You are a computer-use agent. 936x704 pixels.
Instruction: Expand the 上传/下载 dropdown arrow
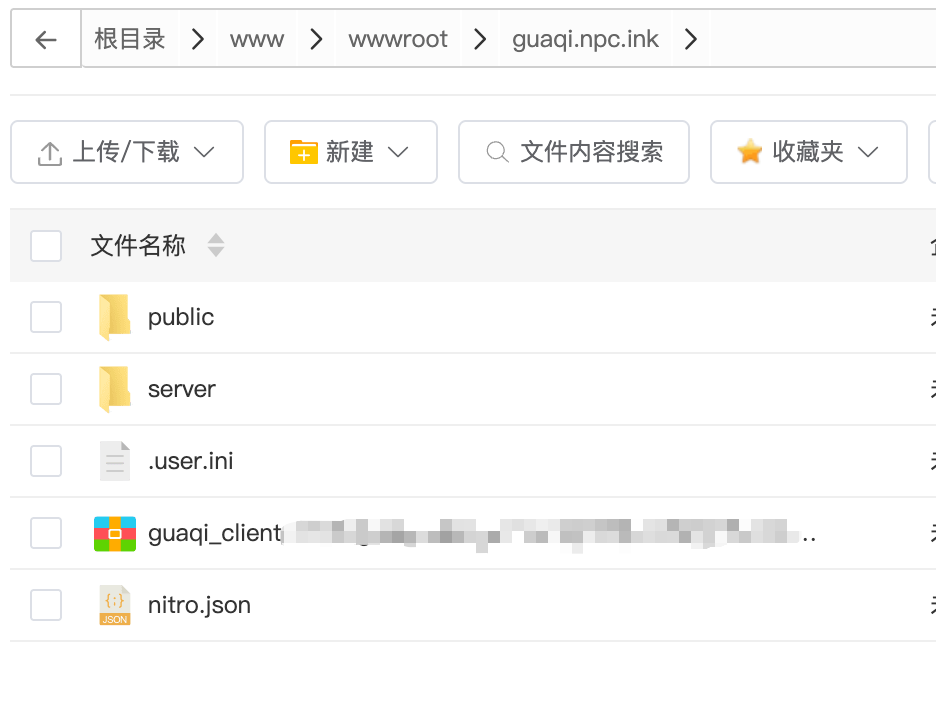pos(204,152)
